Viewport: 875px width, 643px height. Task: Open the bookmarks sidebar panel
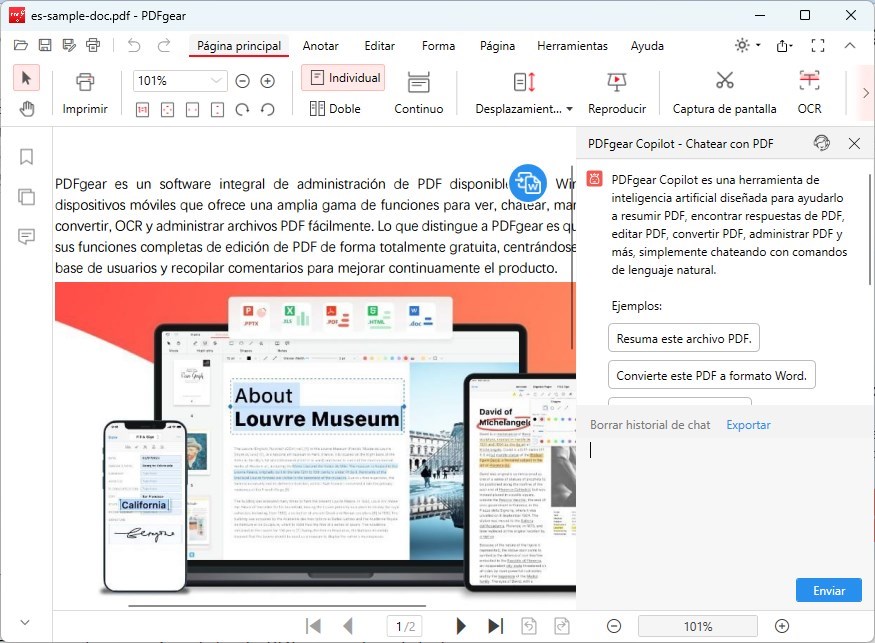[x=27, y=157]
